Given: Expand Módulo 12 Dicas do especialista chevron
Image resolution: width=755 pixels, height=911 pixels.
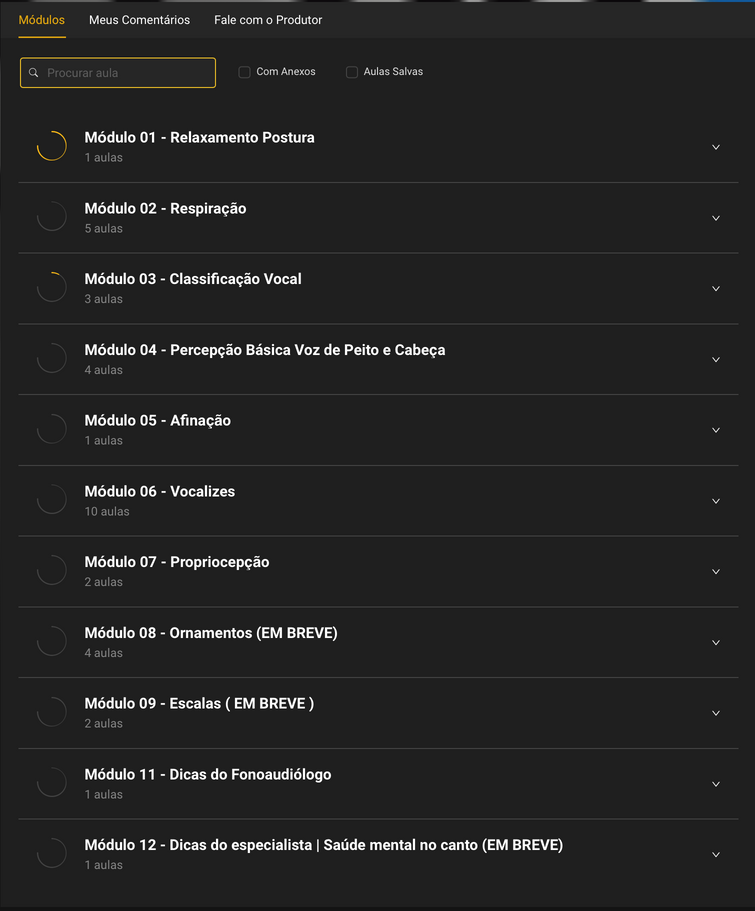Looking at the screenshot, I should pos(716,854).
